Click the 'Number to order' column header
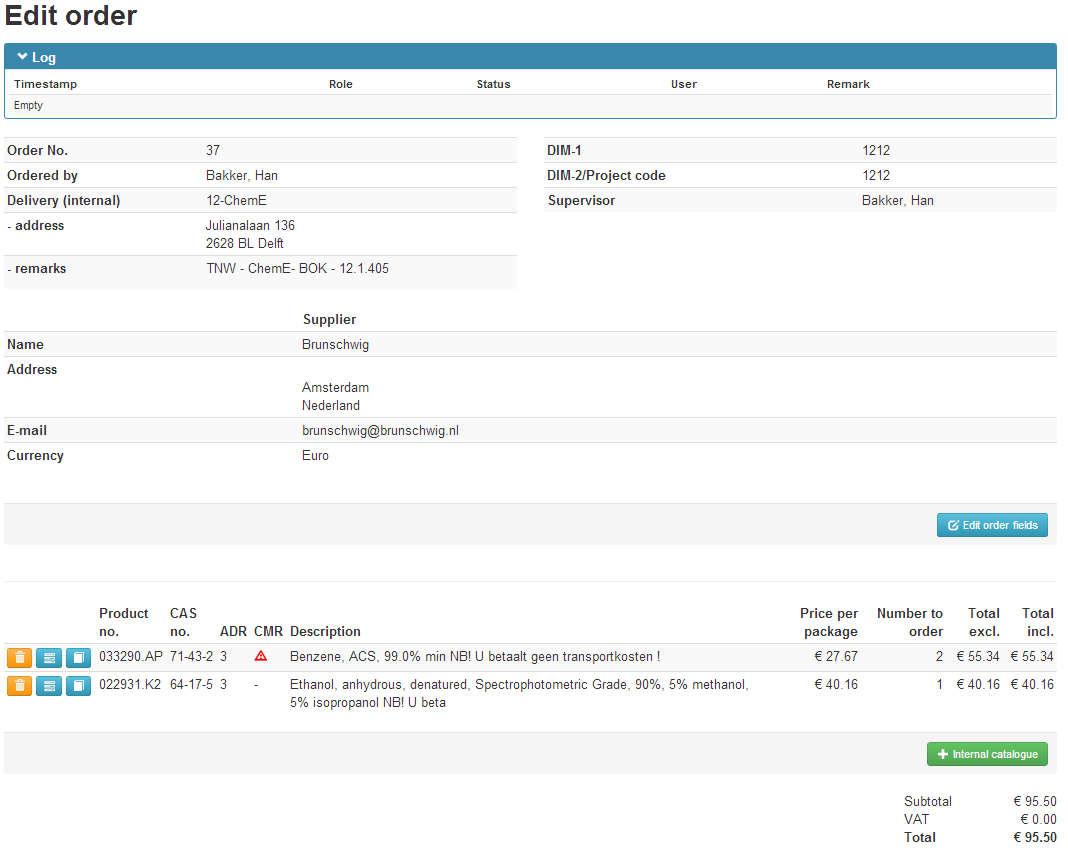The width and height of the screenshot is (1068, 851). [910, 622]
